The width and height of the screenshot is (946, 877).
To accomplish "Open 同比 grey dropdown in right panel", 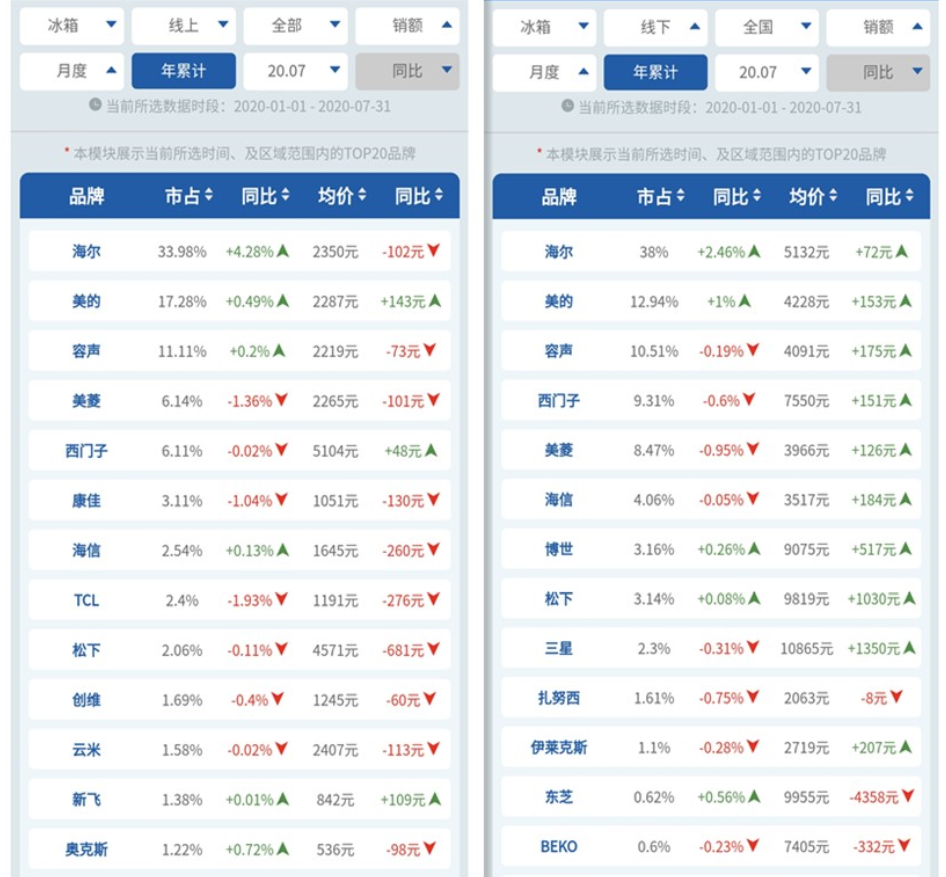I will pyautogui.click(x=878, y=72).
